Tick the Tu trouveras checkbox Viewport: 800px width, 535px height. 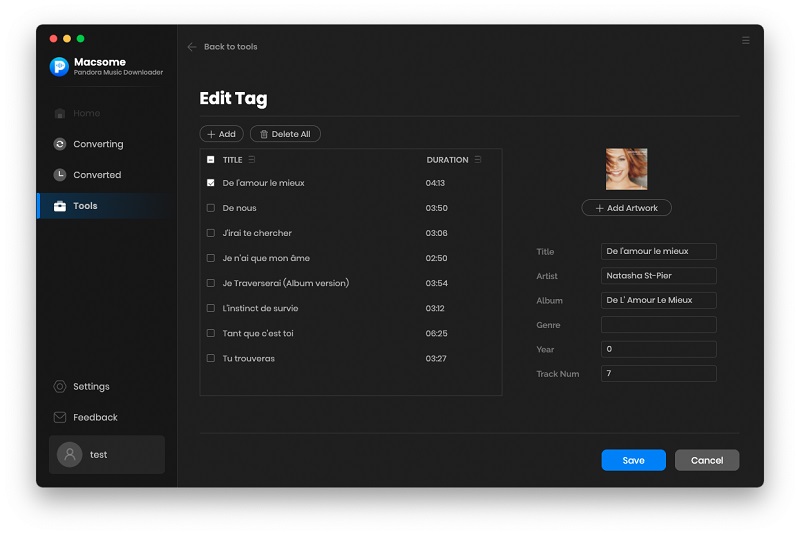211,358
